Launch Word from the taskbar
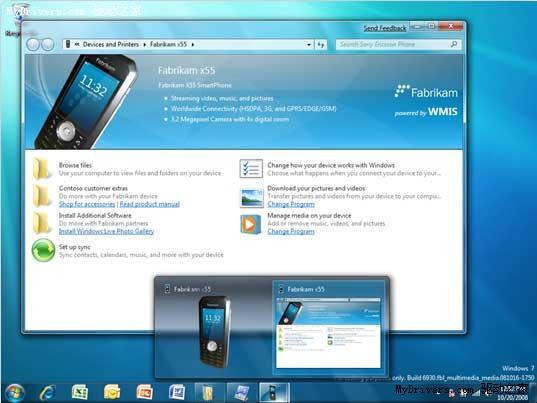 [177, 392]
